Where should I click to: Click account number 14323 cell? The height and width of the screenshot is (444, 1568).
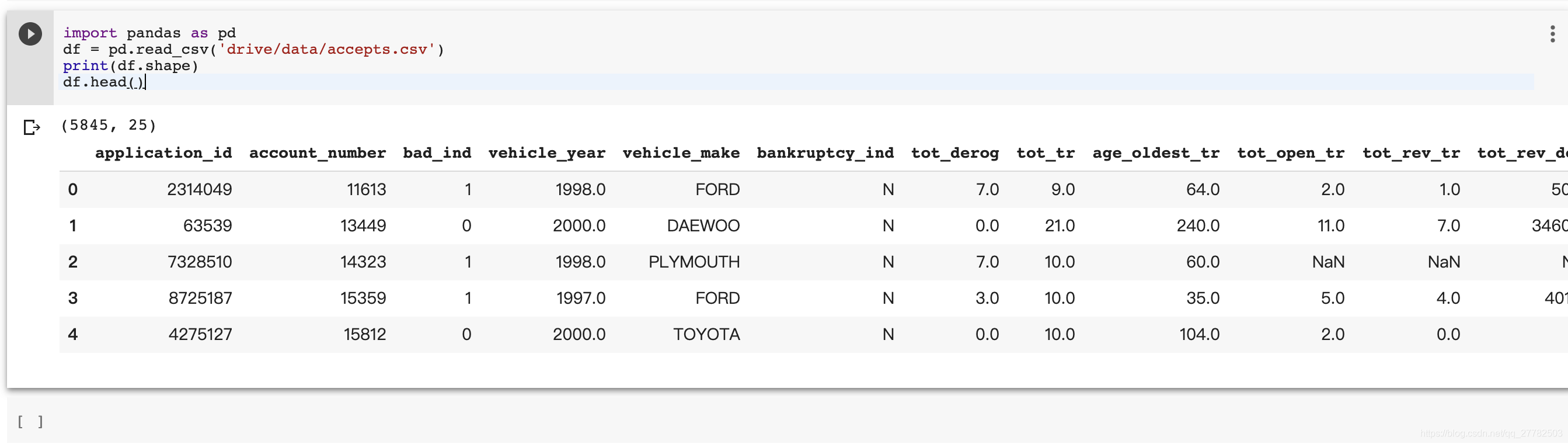coord(363,262)
